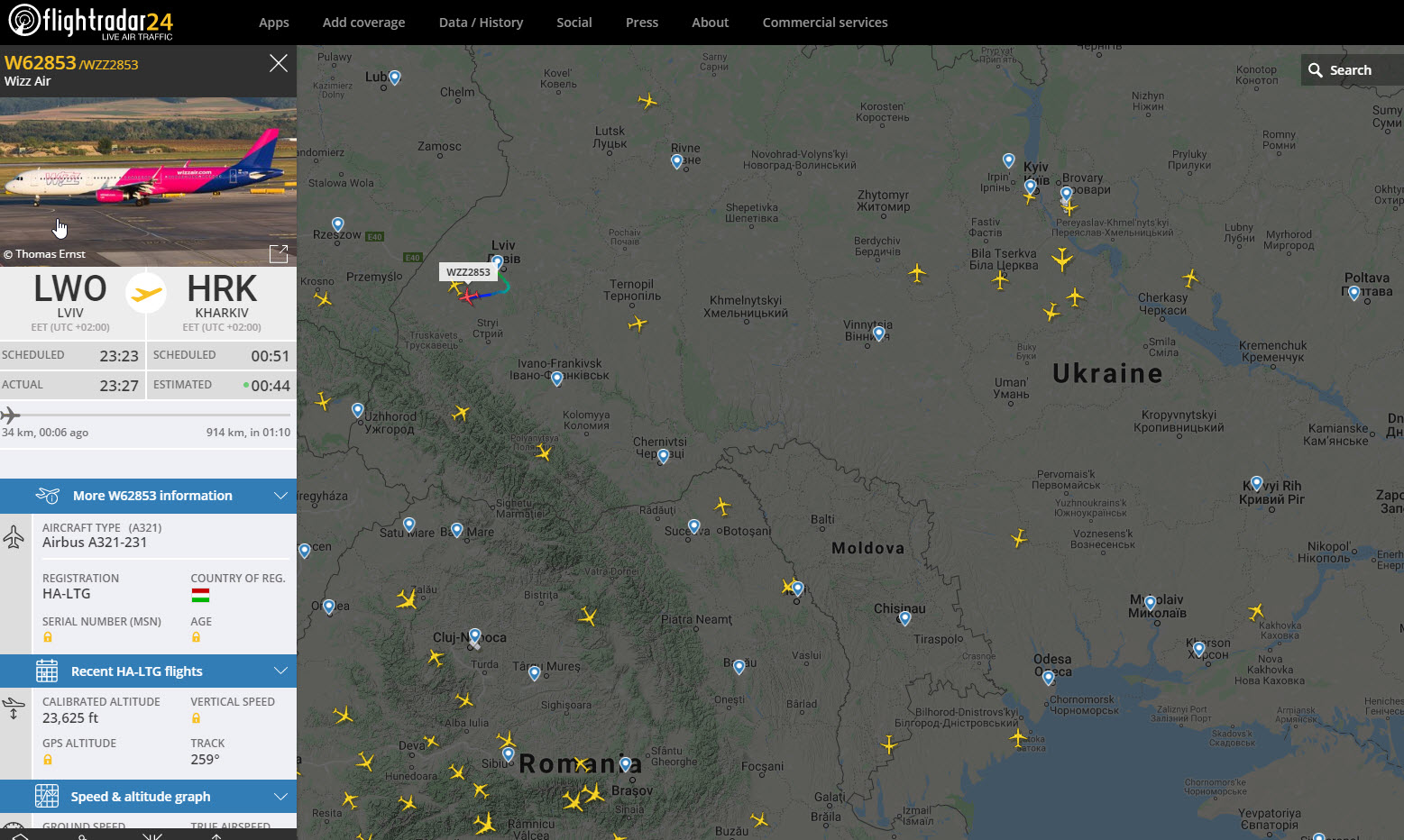Click the Mykolaiv airport pin
This screenshot has width=1404, height=840.
pos(1150,602)
